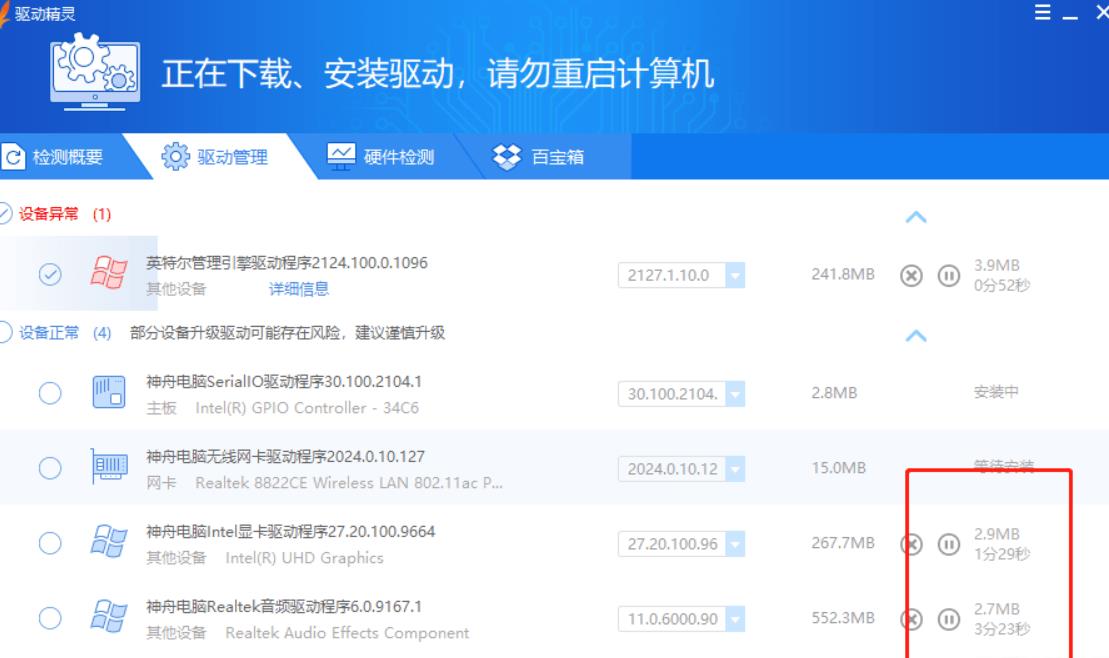The image size is (1109, 658).
Task: Select the Intel显卡驱动程序 row checkbox
Action: coord(50,543)
